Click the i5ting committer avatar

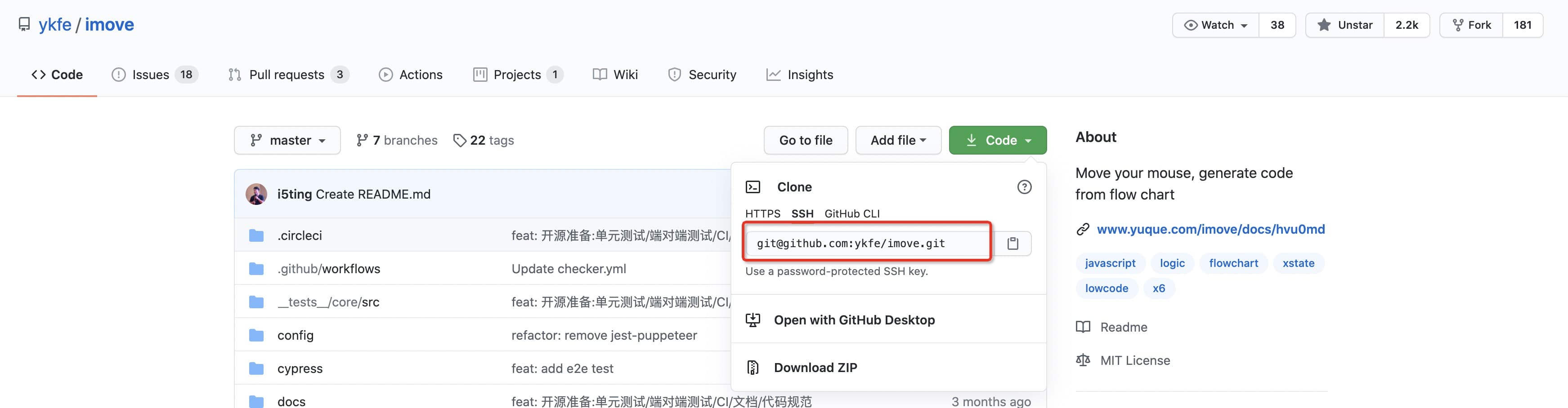coord(256,194)
